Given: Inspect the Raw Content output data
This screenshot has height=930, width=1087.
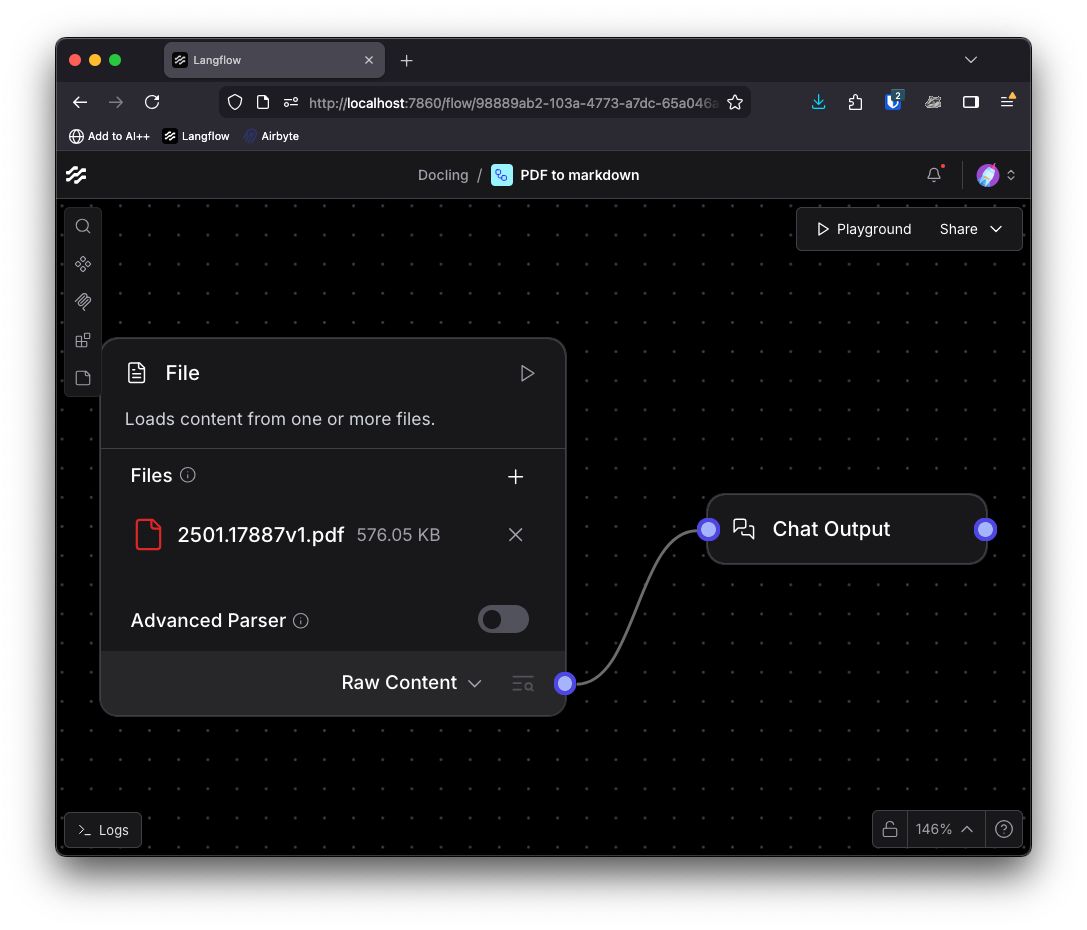Looking at the screenshot, I should pyautogui.click(x=522, y=683).
